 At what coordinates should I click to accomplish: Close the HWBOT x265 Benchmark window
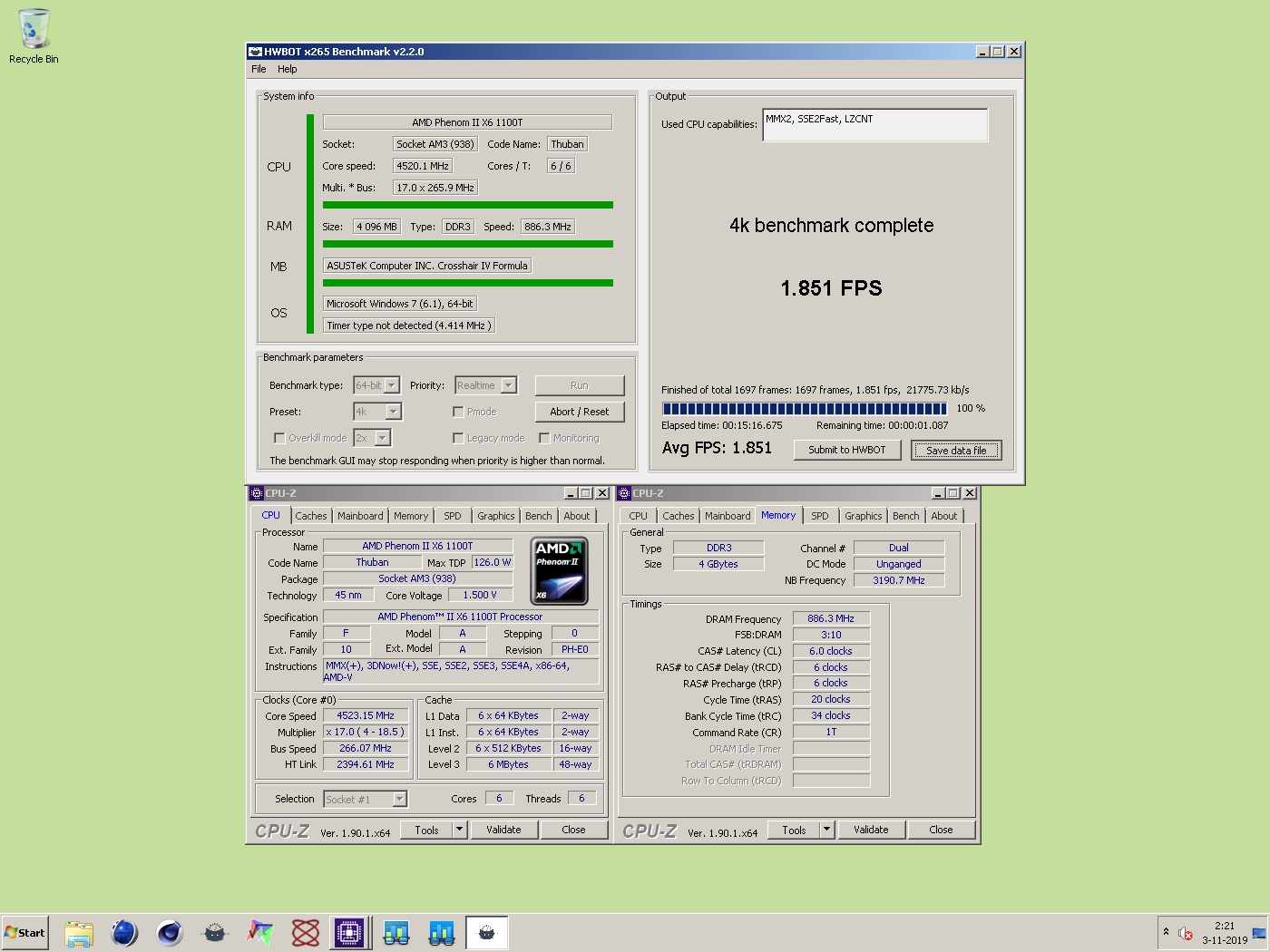(x=1014, y=52)
